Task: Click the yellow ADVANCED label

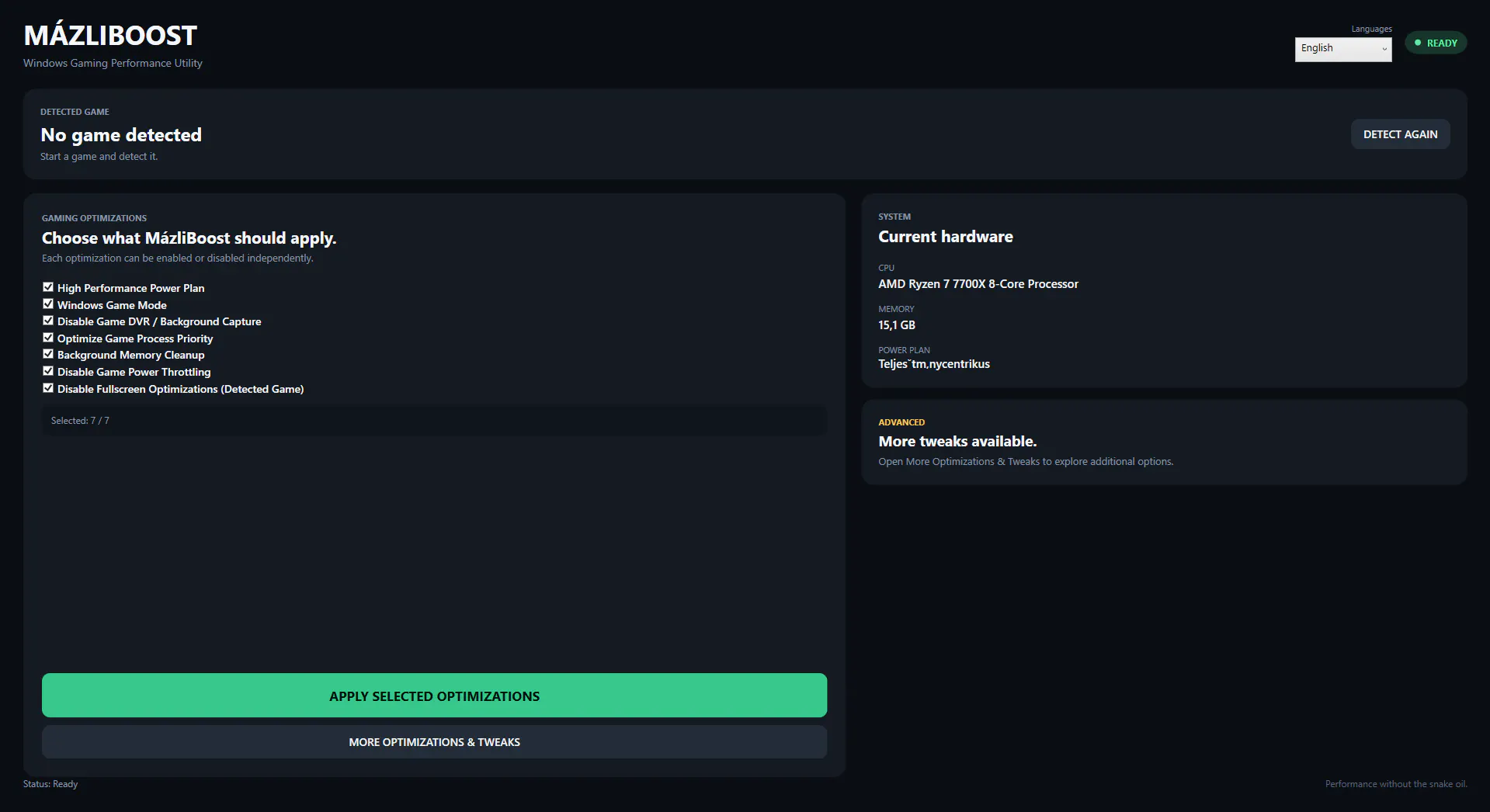Action: tap(901, 422)
